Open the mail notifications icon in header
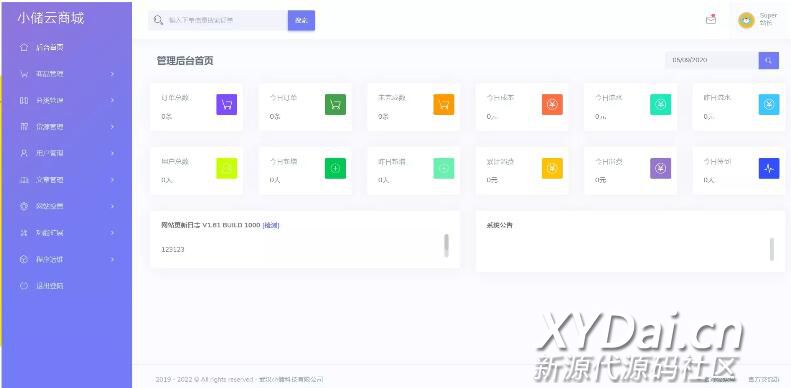This screenshot has width=791, height=388. (x=711, y=20)
